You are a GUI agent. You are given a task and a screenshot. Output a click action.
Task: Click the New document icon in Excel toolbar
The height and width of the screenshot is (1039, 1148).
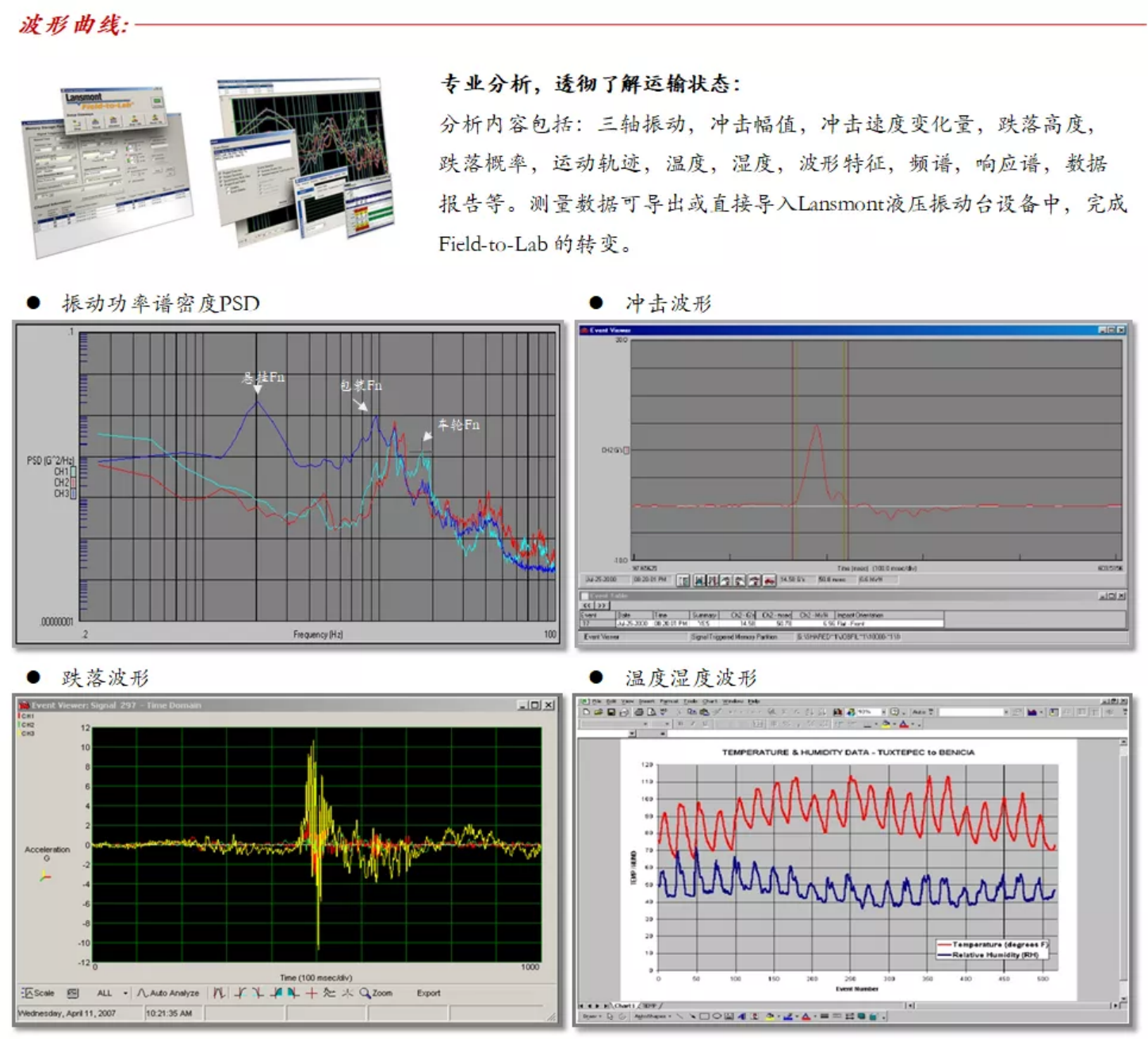pos(586,712)
